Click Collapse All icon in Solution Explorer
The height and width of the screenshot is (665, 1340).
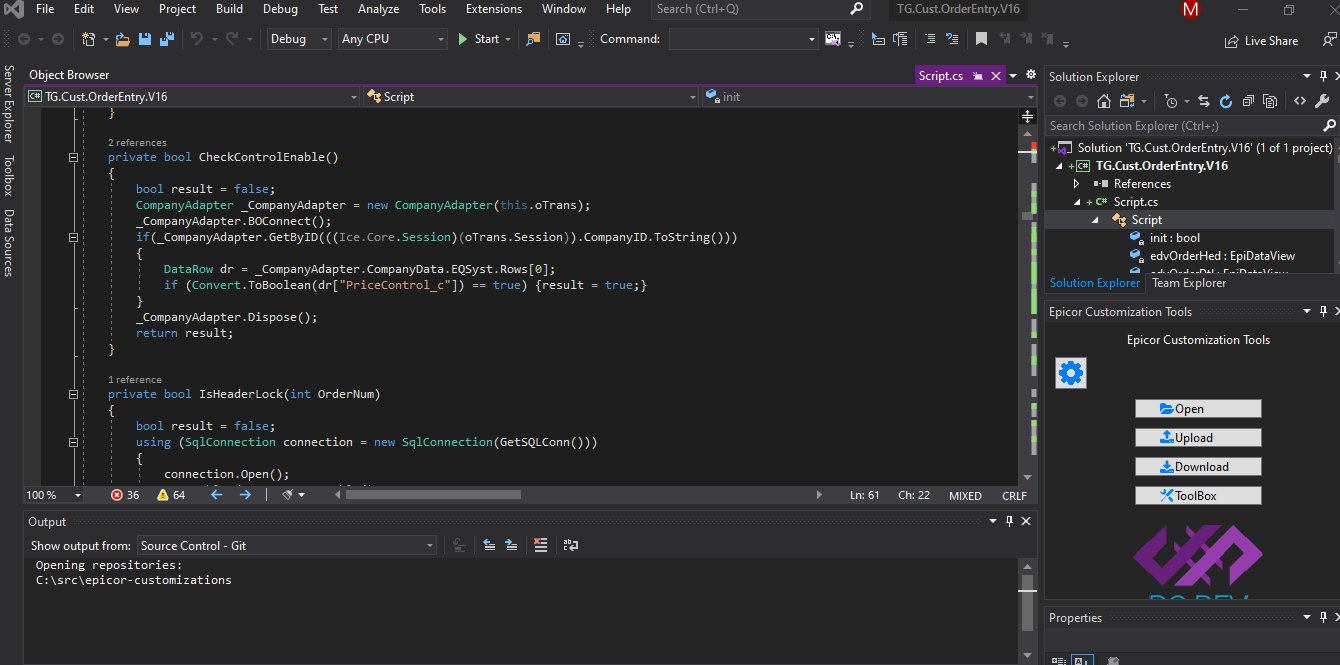pos(1247,101)
